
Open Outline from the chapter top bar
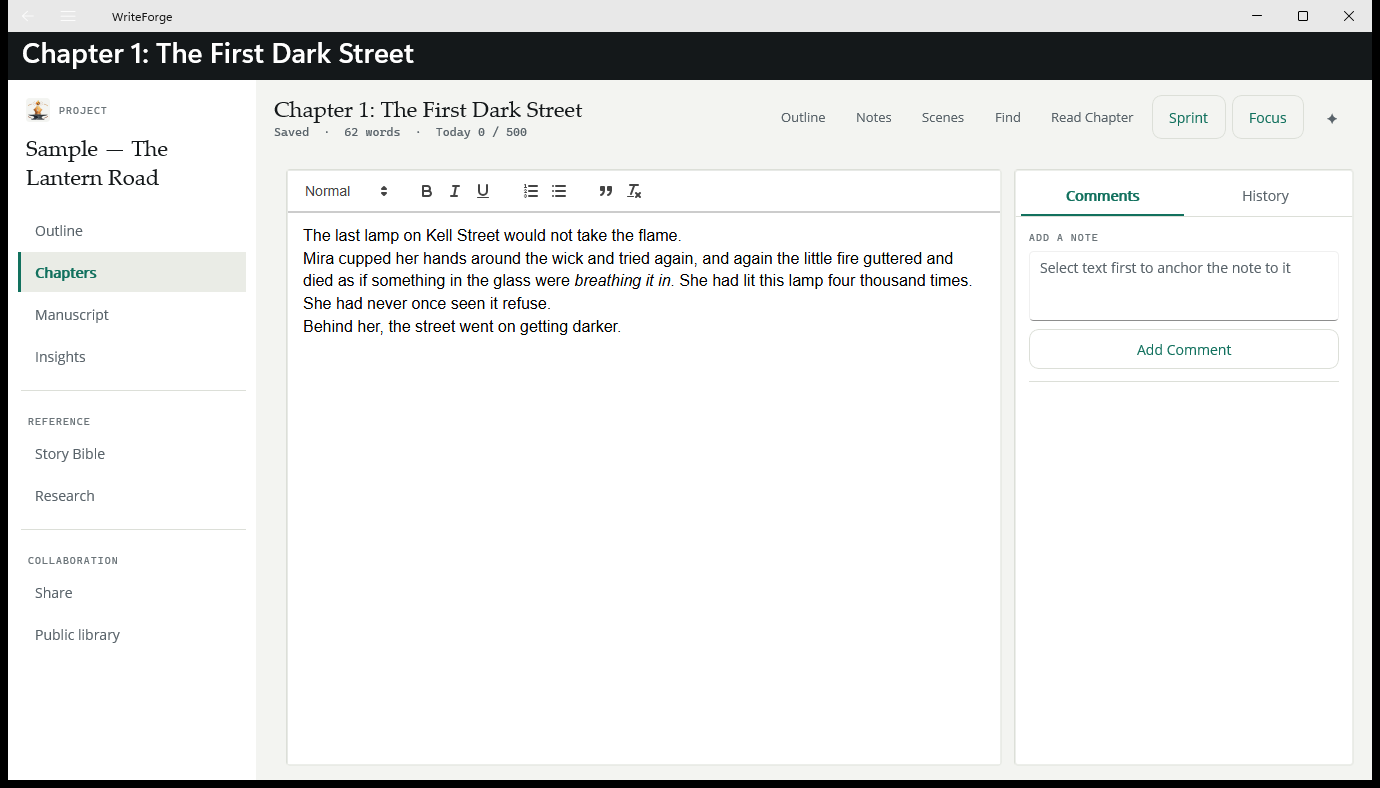point(803,117)
